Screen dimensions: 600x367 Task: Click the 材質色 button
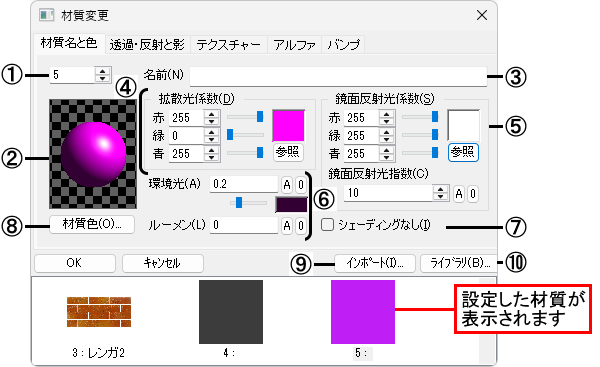click(92, 224)
